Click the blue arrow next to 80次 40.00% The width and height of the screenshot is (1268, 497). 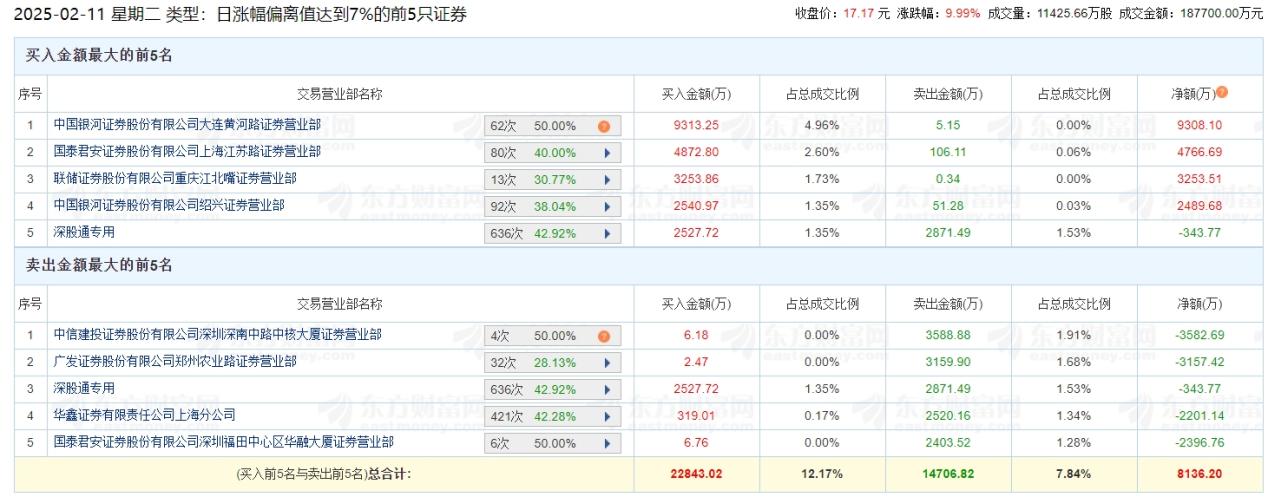pos(606,153)
